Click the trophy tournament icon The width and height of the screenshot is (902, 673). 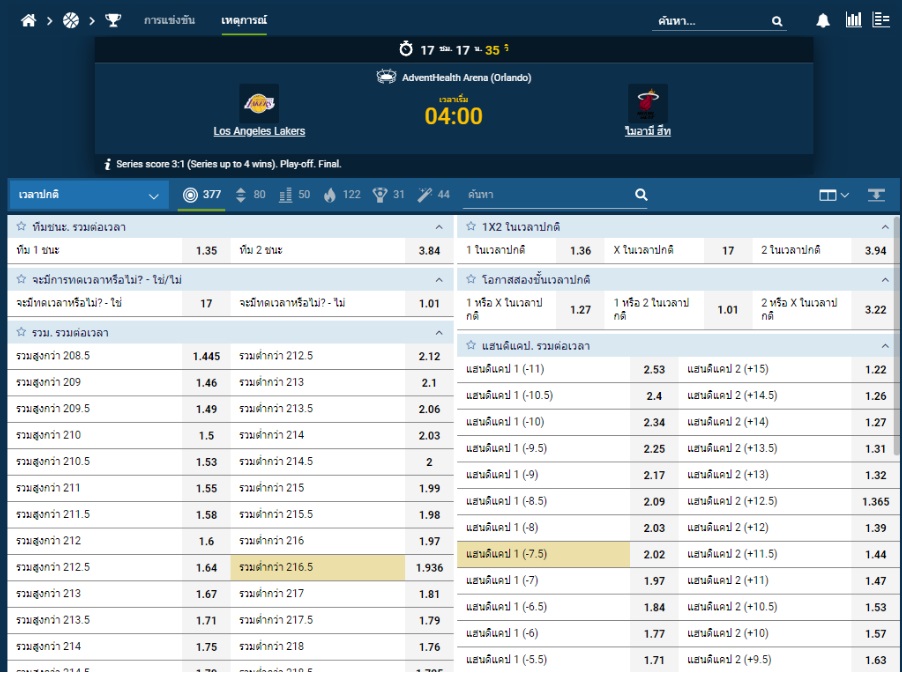(x=113, y=20)
